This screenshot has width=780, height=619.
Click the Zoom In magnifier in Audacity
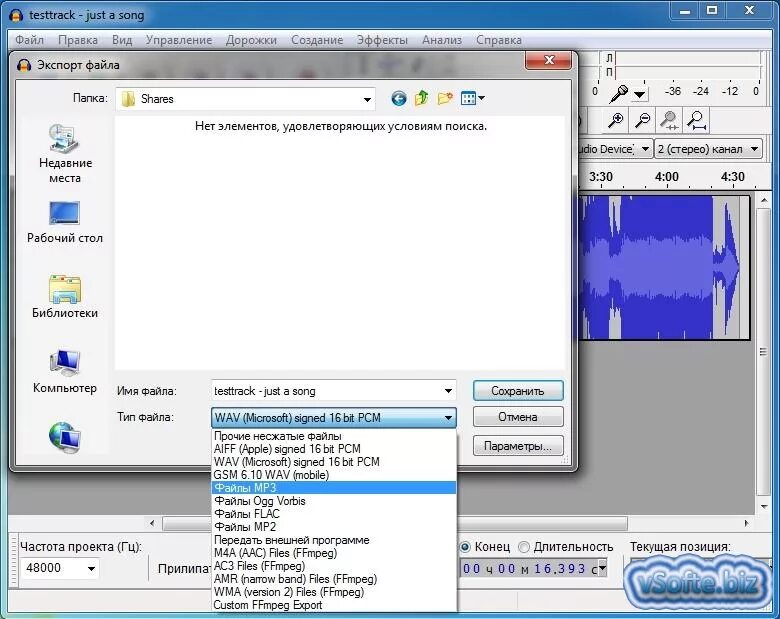616,120
